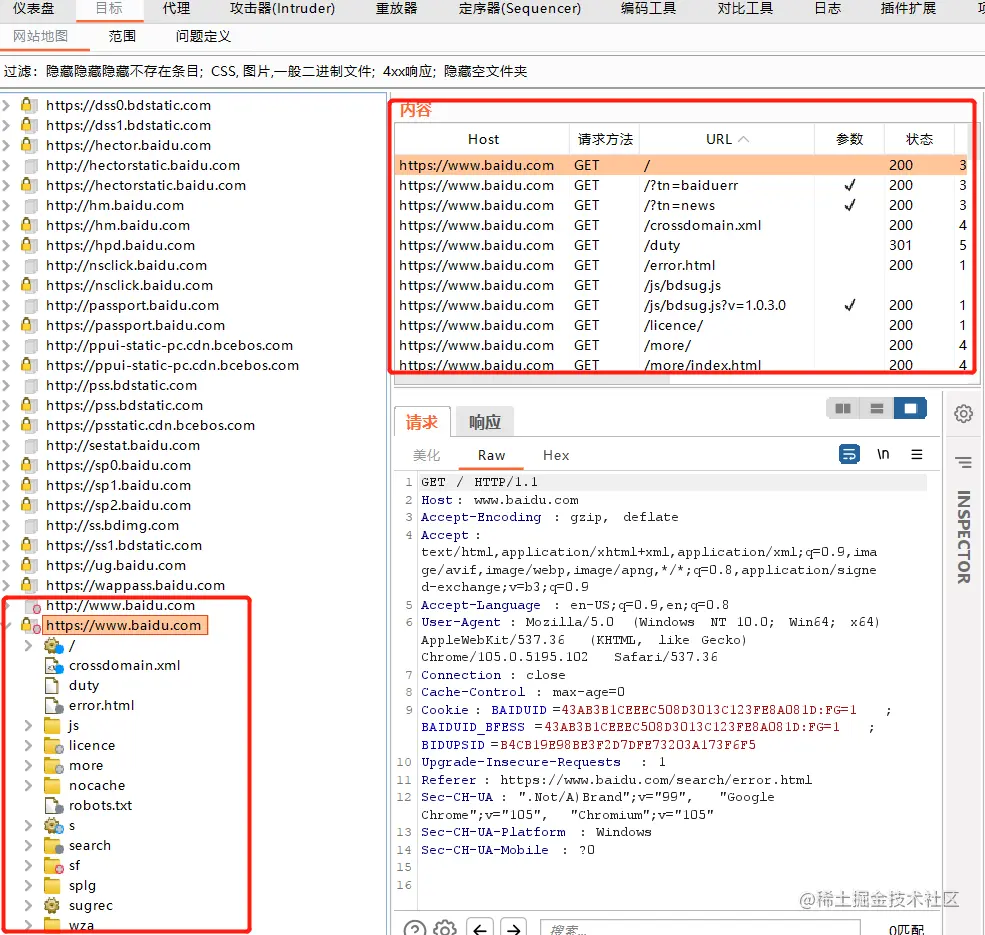Go to previous search match arrow
This screenshot has width=985, height=935.
480,929
